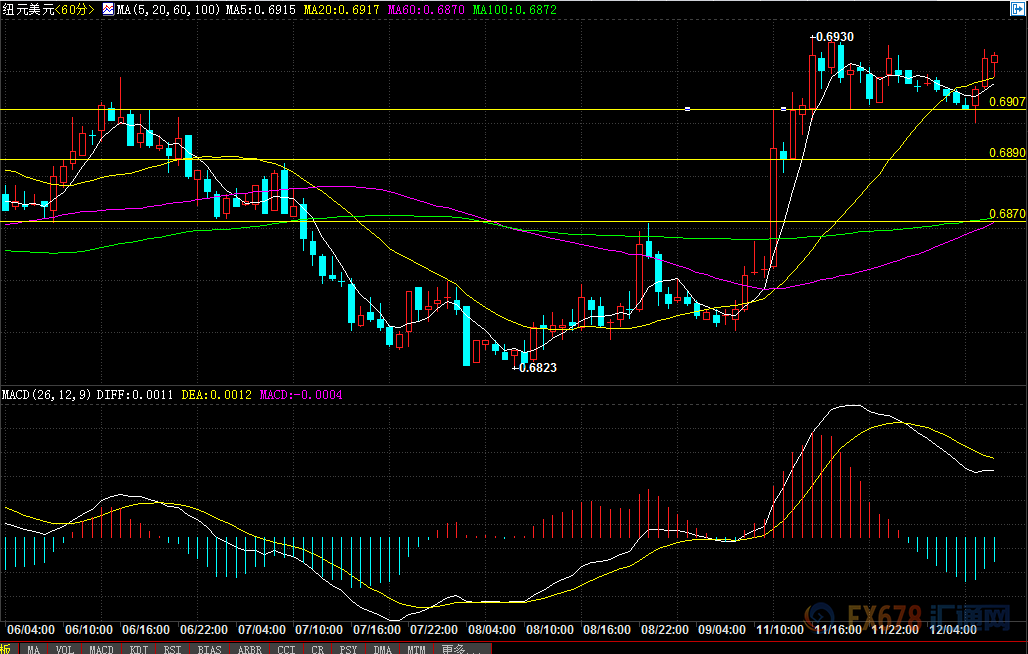The width and height of the screenshot is (1028, 654).
Task: Open the 60分 timeframe selector
Action: (75, 9)
